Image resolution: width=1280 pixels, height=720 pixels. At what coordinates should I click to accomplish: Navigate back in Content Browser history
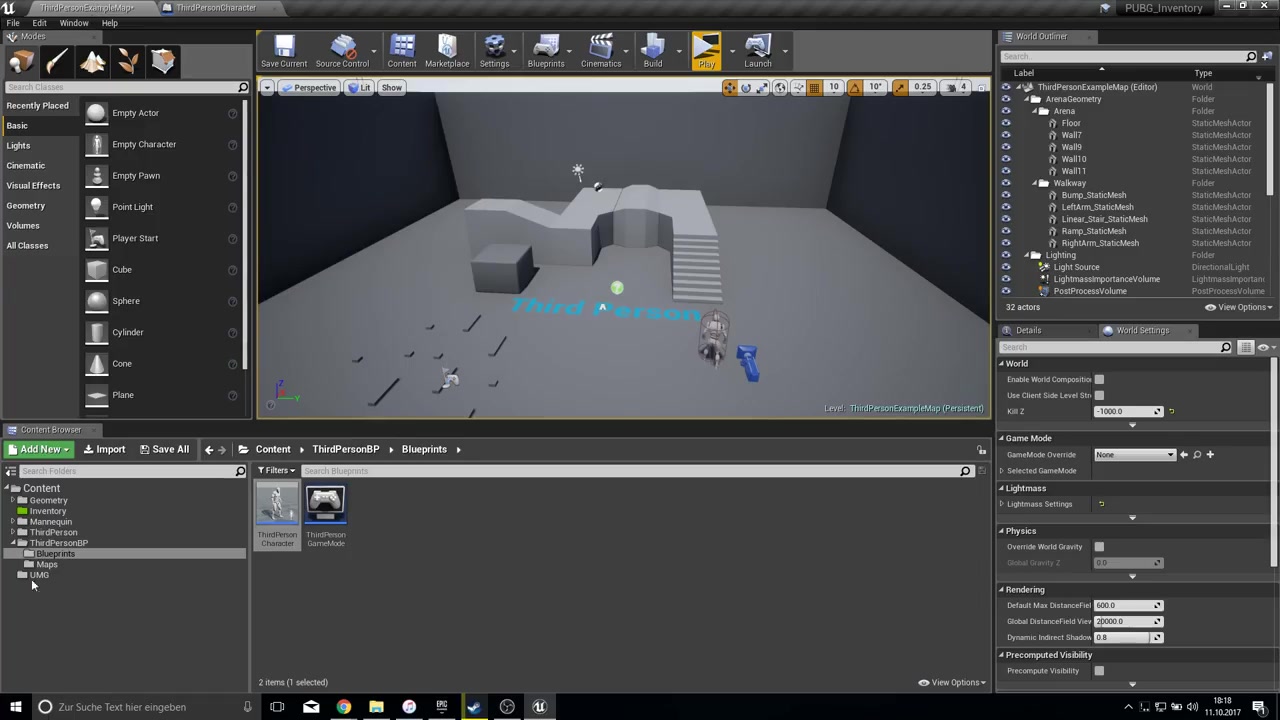[209, 450]
